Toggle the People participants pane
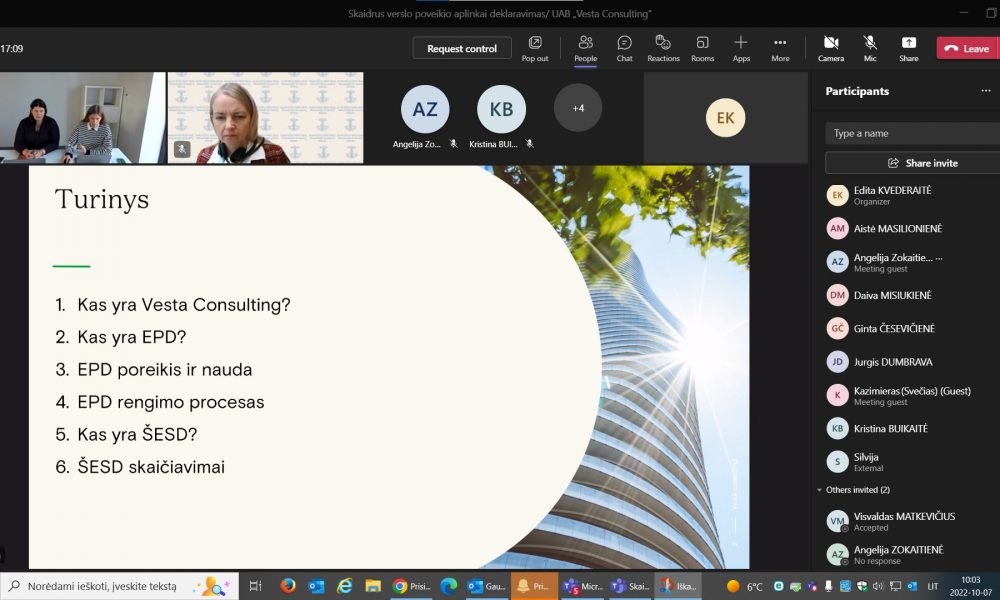Screen dimensions: 1000x600 585,48
